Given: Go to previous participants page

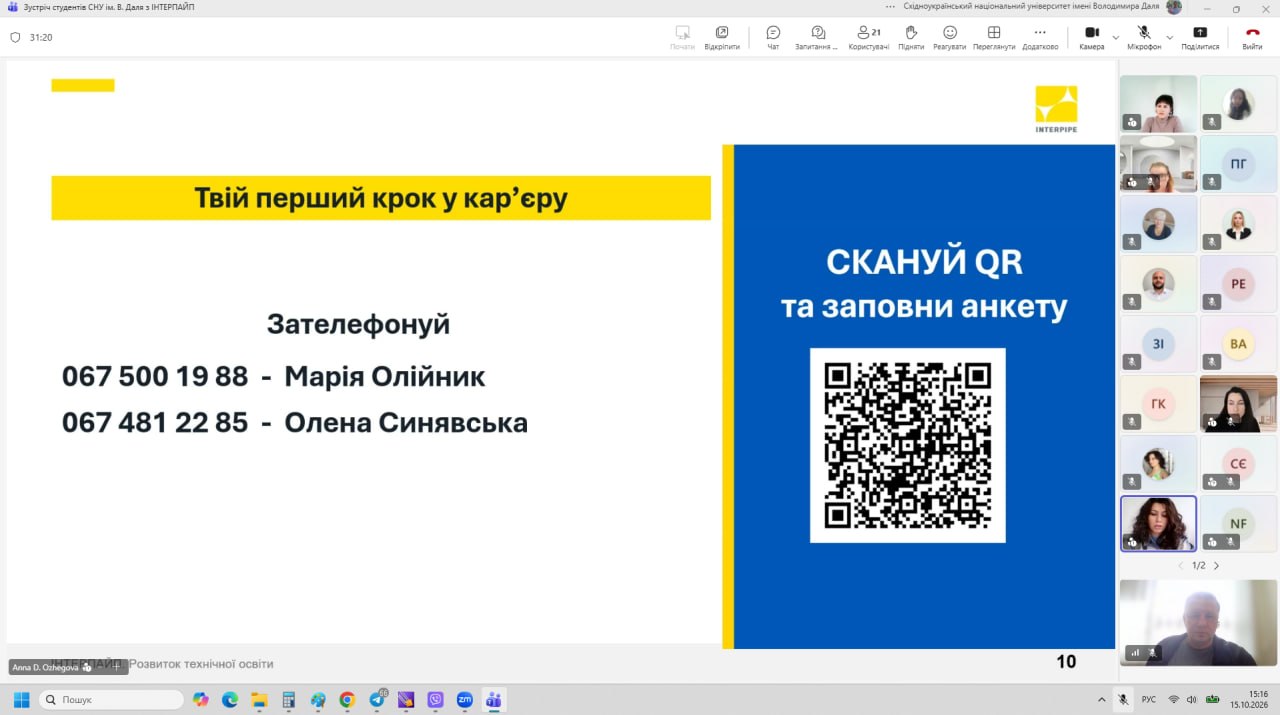Looking at the screenshot, I should (x=1180, y=566).
